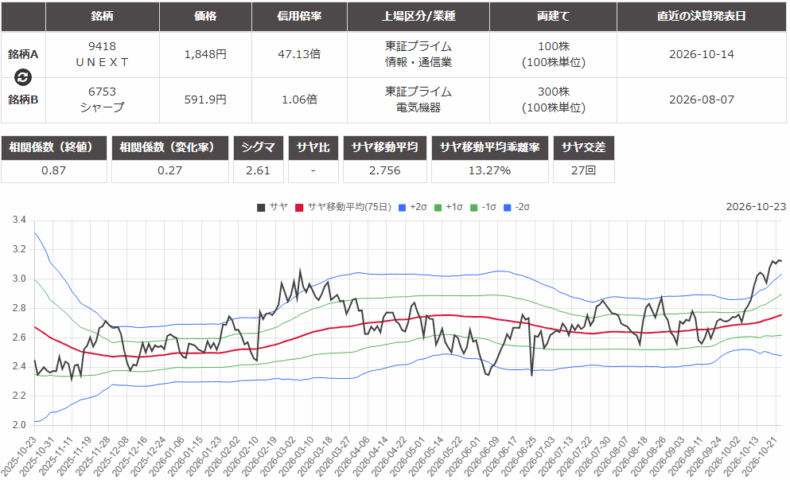Viewport: 790px width, 480px height.
Task: Click the 2026-10-23 date label above chart
Action: [x=756, y=207]
